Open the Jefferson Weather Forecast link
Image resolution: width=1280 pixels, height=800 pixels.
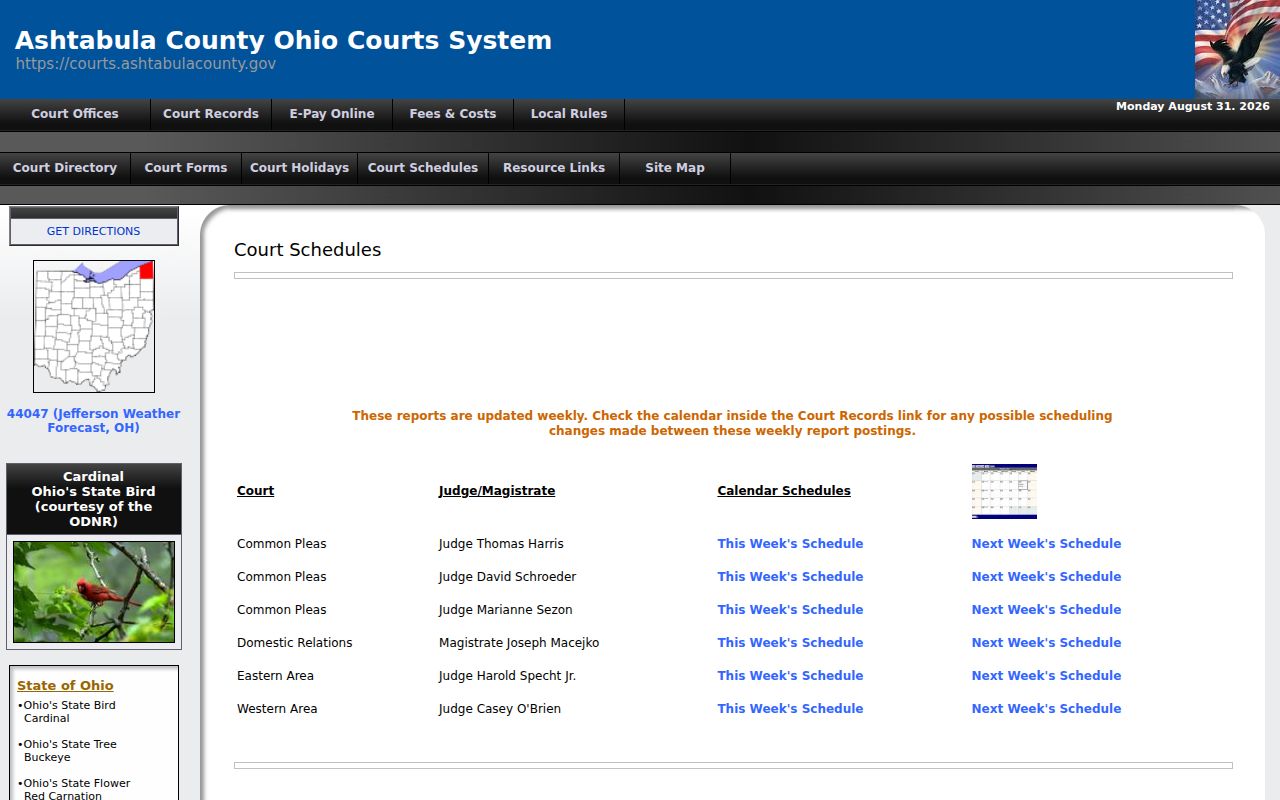tap(94, 421)
